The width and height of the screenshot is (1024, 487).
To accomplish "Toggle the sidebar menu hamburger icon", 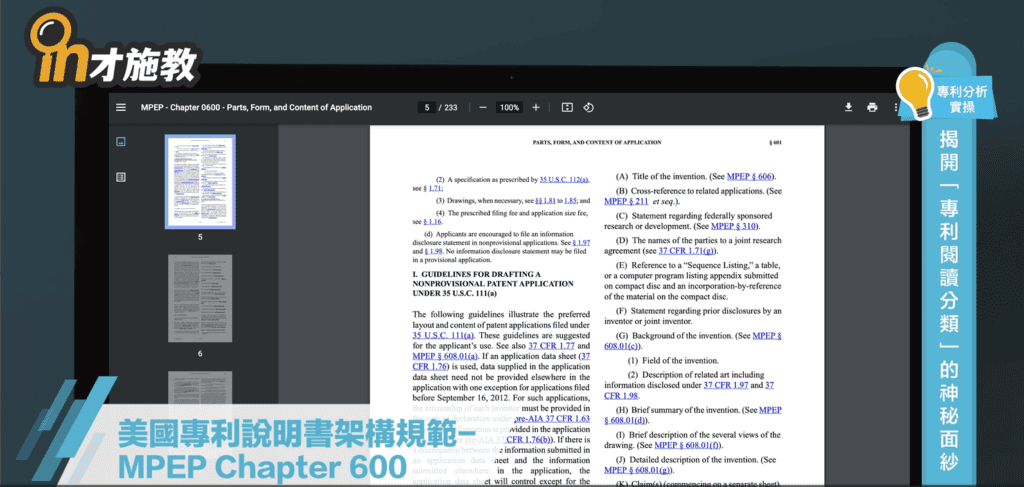I will click(121, 107).
